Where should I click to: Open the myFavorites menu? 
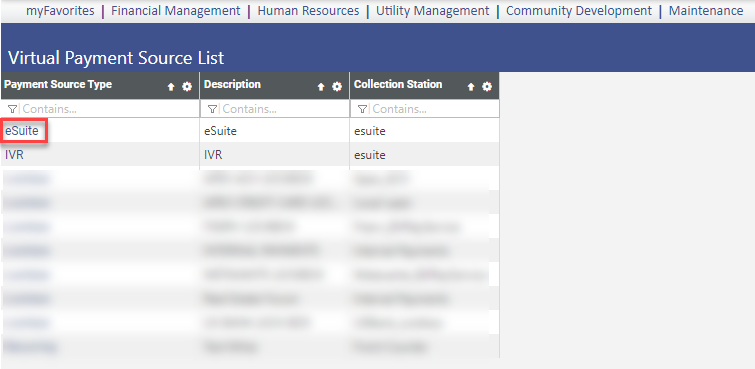tap(60, 11)
